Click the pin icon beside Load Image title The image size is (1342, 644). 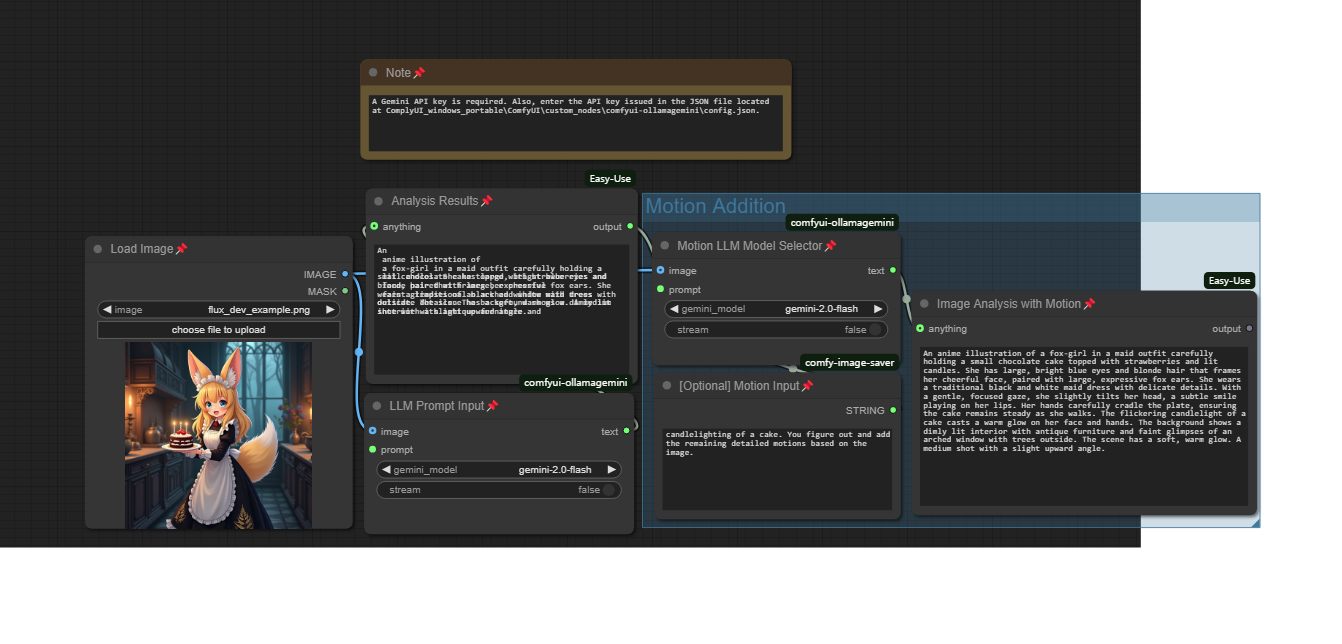point(181,249)
